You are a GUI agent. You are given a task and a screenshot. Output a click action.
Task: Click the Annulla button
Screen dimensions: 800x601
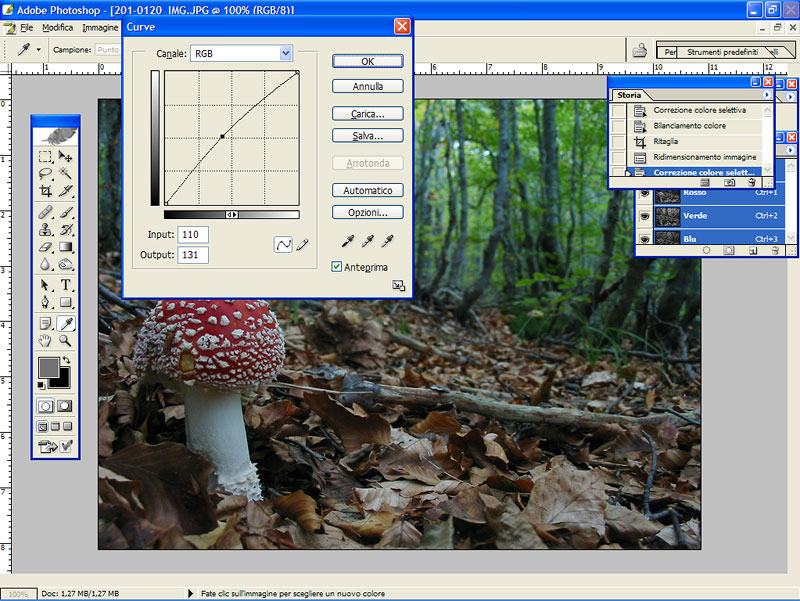(368, 86)
